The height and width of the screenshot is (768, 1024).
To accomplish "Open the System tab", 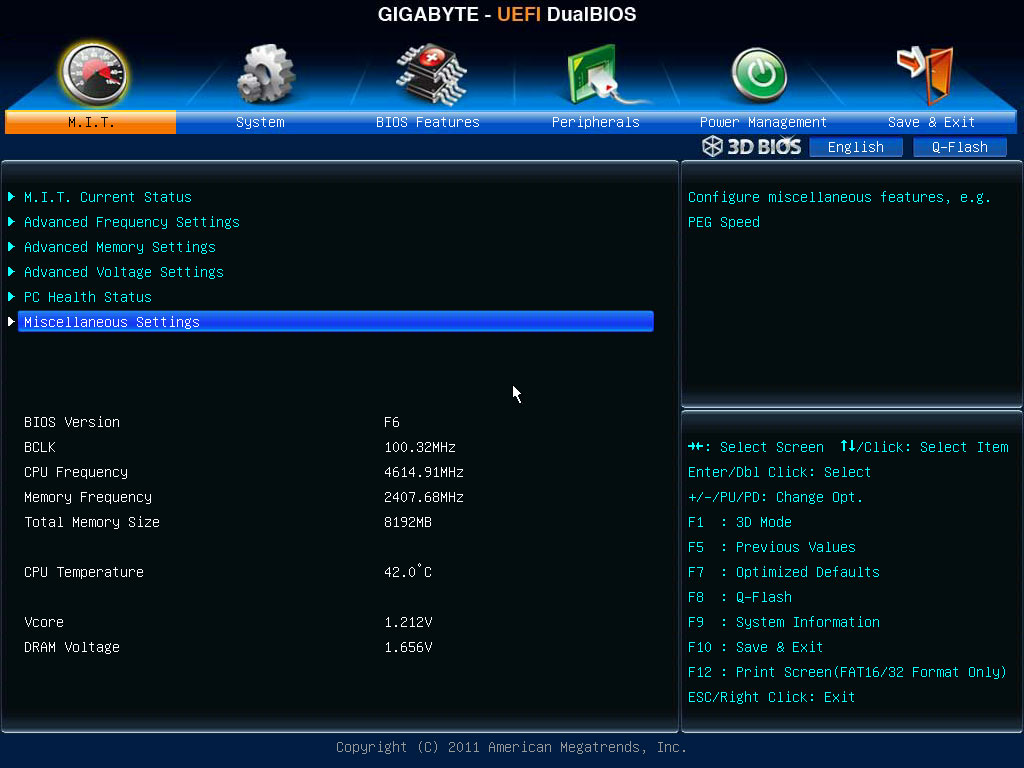I will point(260,122).
